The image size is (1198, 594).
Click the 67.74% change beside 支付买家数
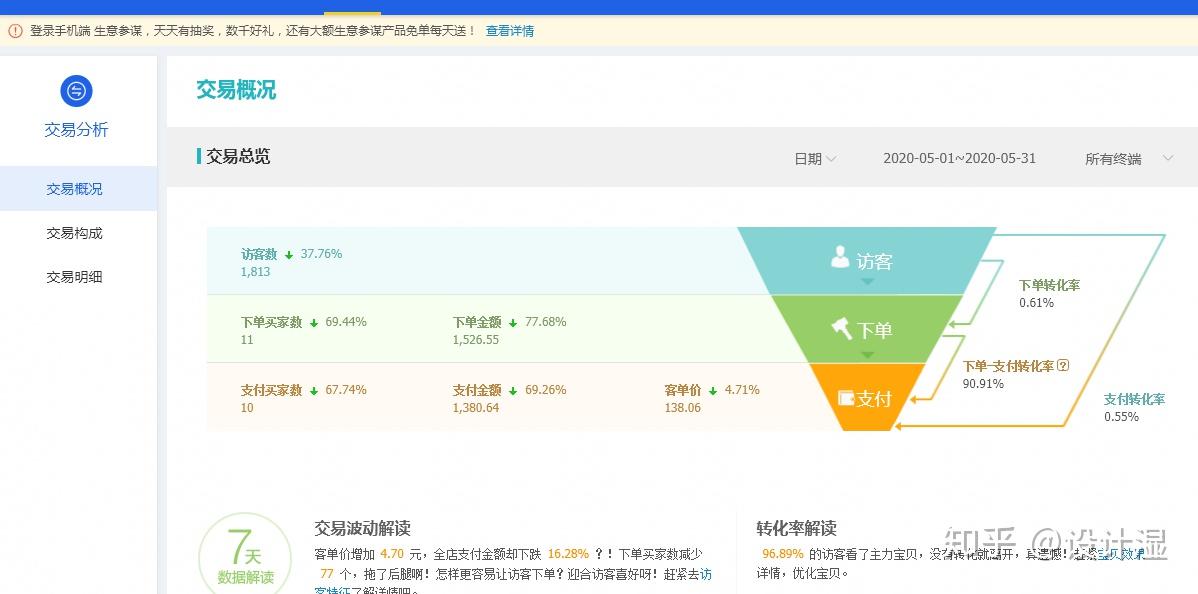coord(346,390)
